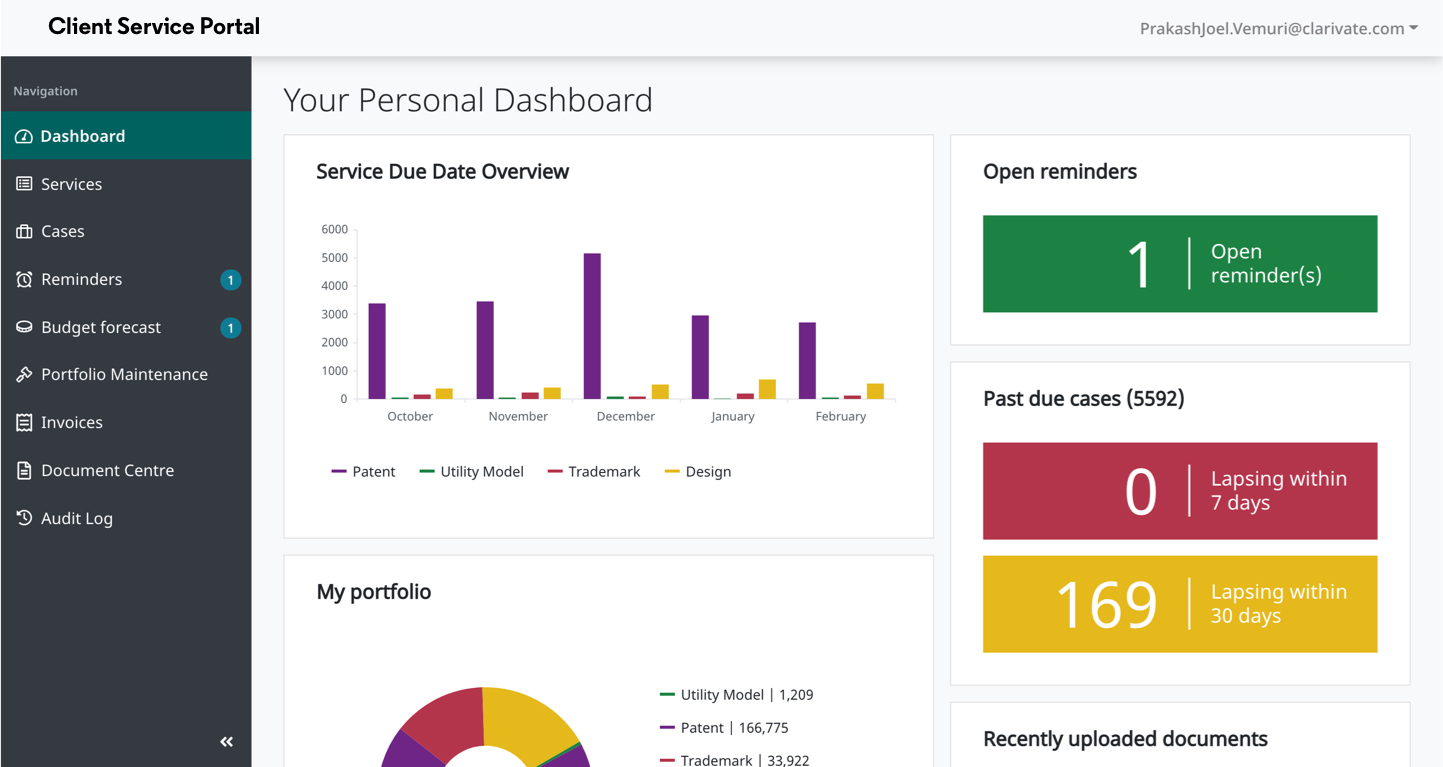Collapse the navigation sidebar
This screenshot has width=1443, height=767.
point(227,741)
